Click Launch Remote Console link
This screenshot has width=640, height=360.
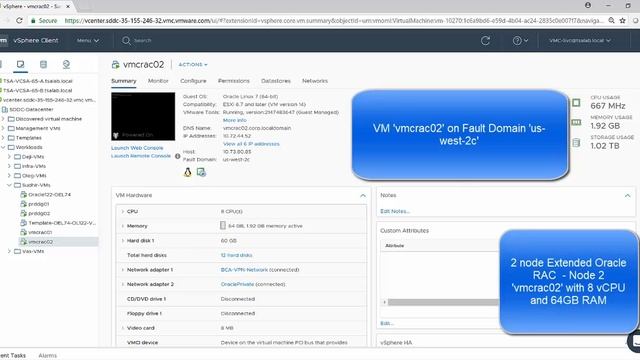141,156
